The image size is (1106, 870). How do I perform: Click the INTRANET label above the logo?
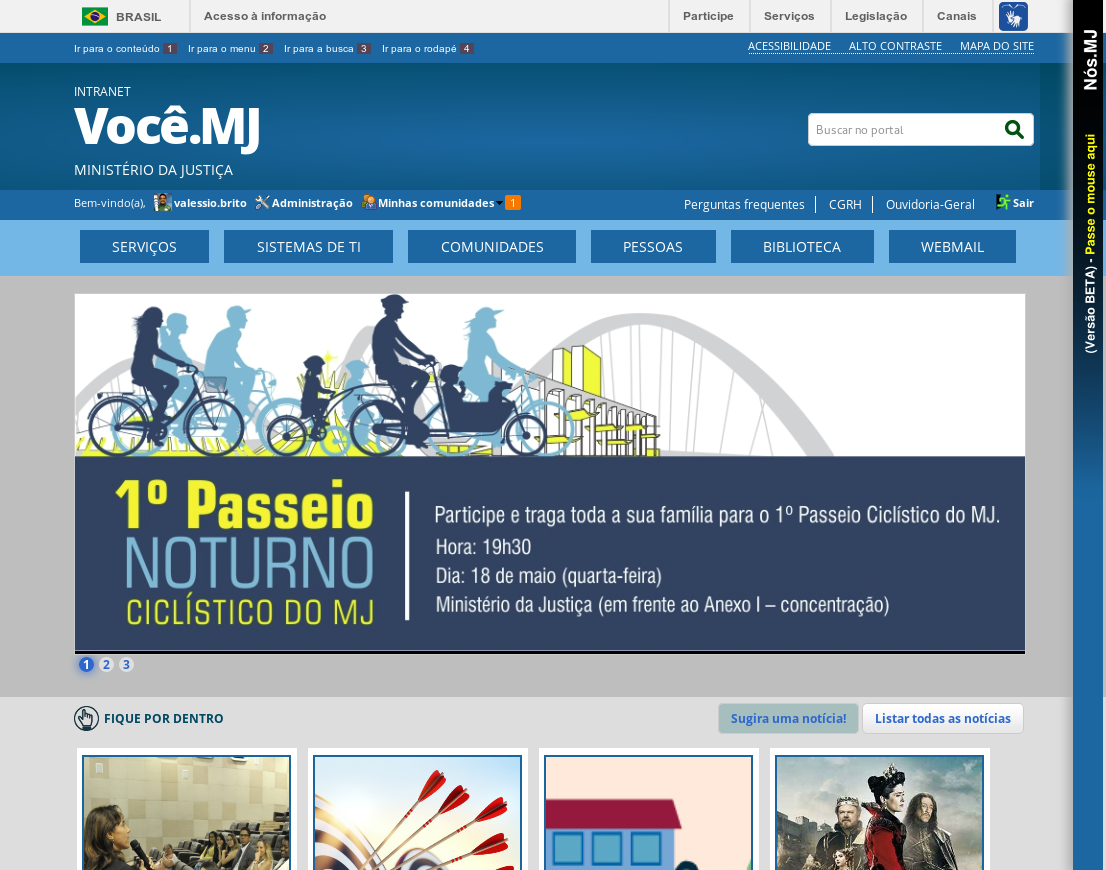[102, 92]
